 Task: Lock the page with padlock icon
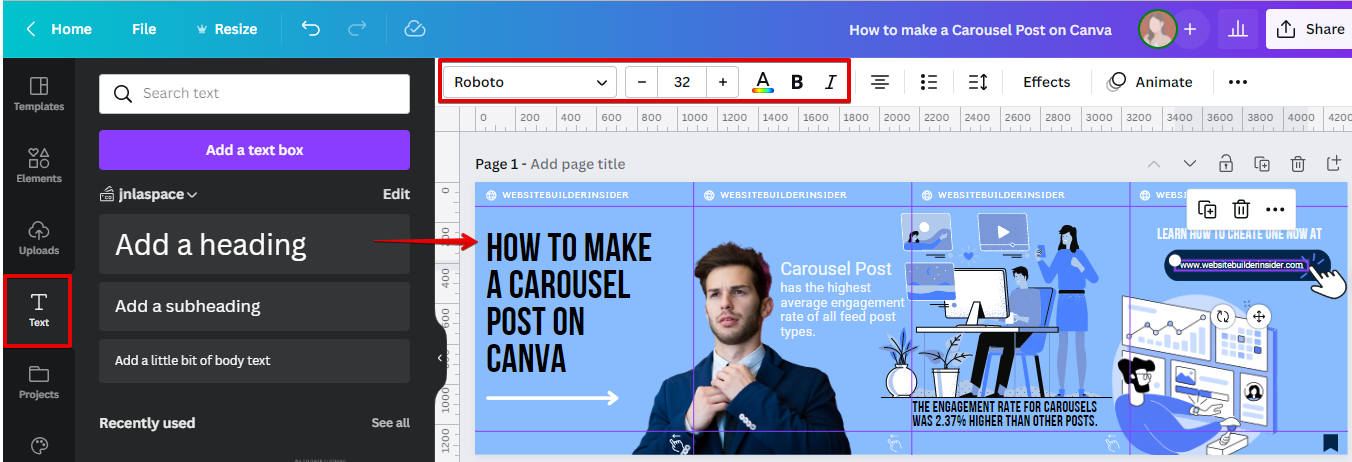click(x=1225, y=164)
